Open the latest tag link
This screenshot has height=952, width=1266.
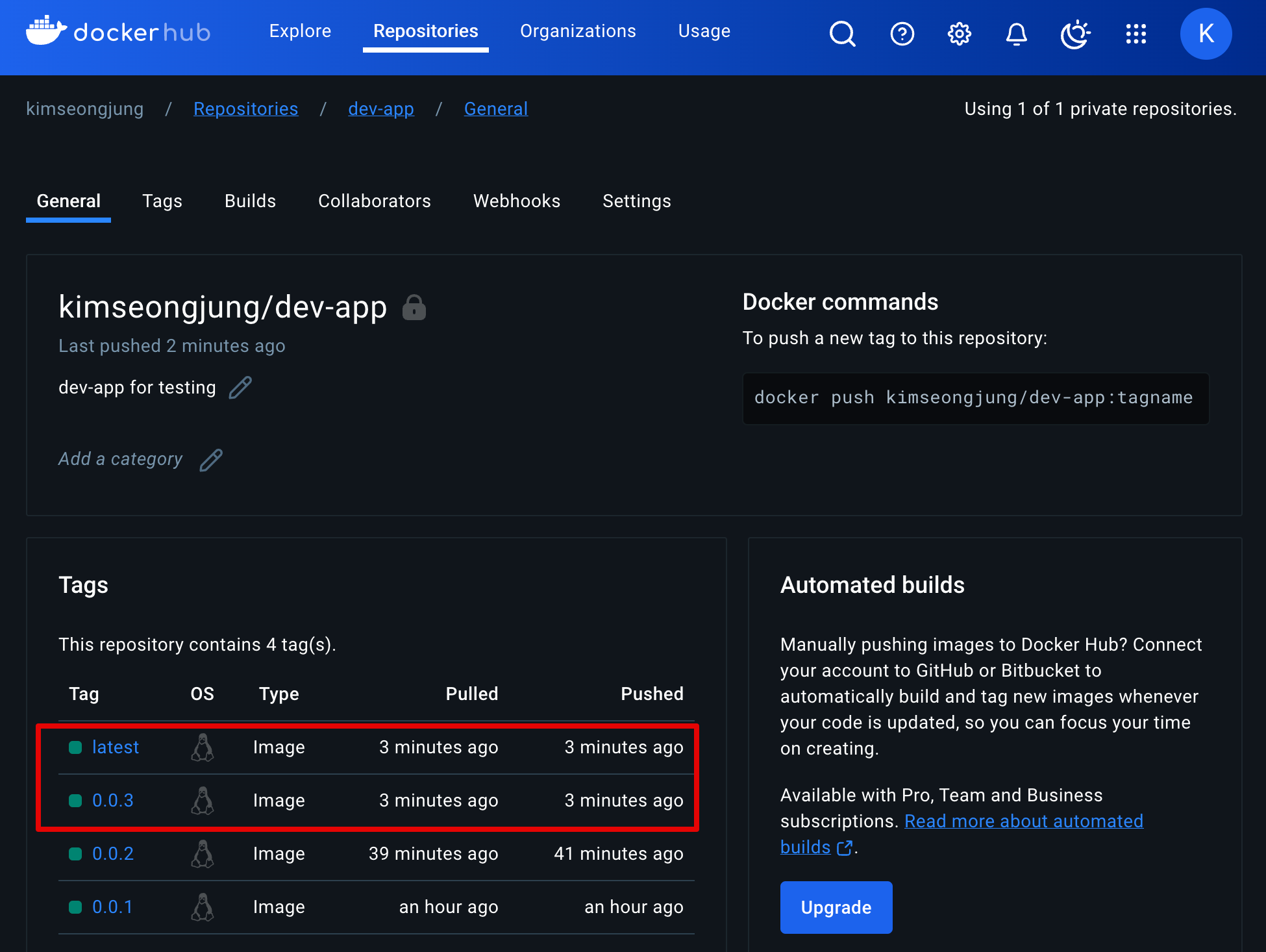tap(116, 747)
